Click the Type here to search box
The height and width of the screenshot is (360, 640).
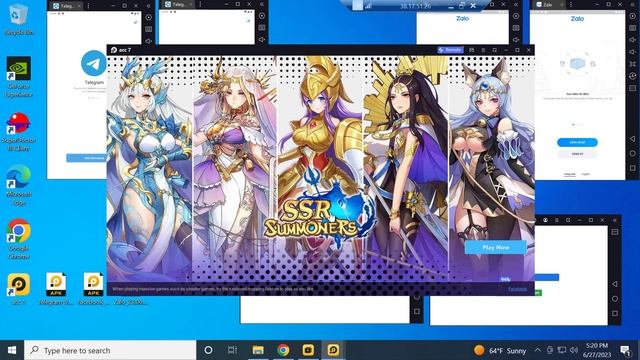(x=110, y=350)
